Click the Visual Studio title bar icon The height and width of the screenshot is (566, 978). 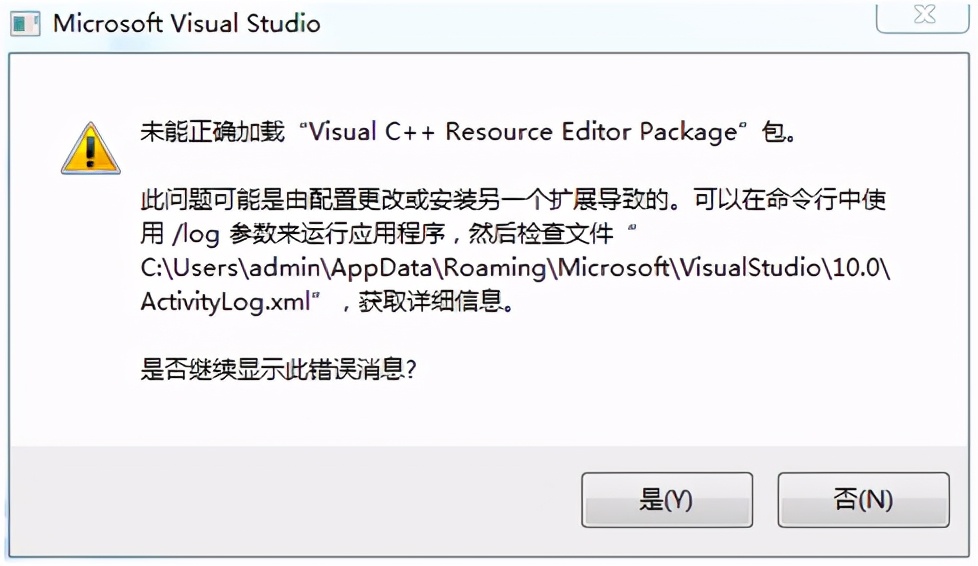click(x=26, y=24)
